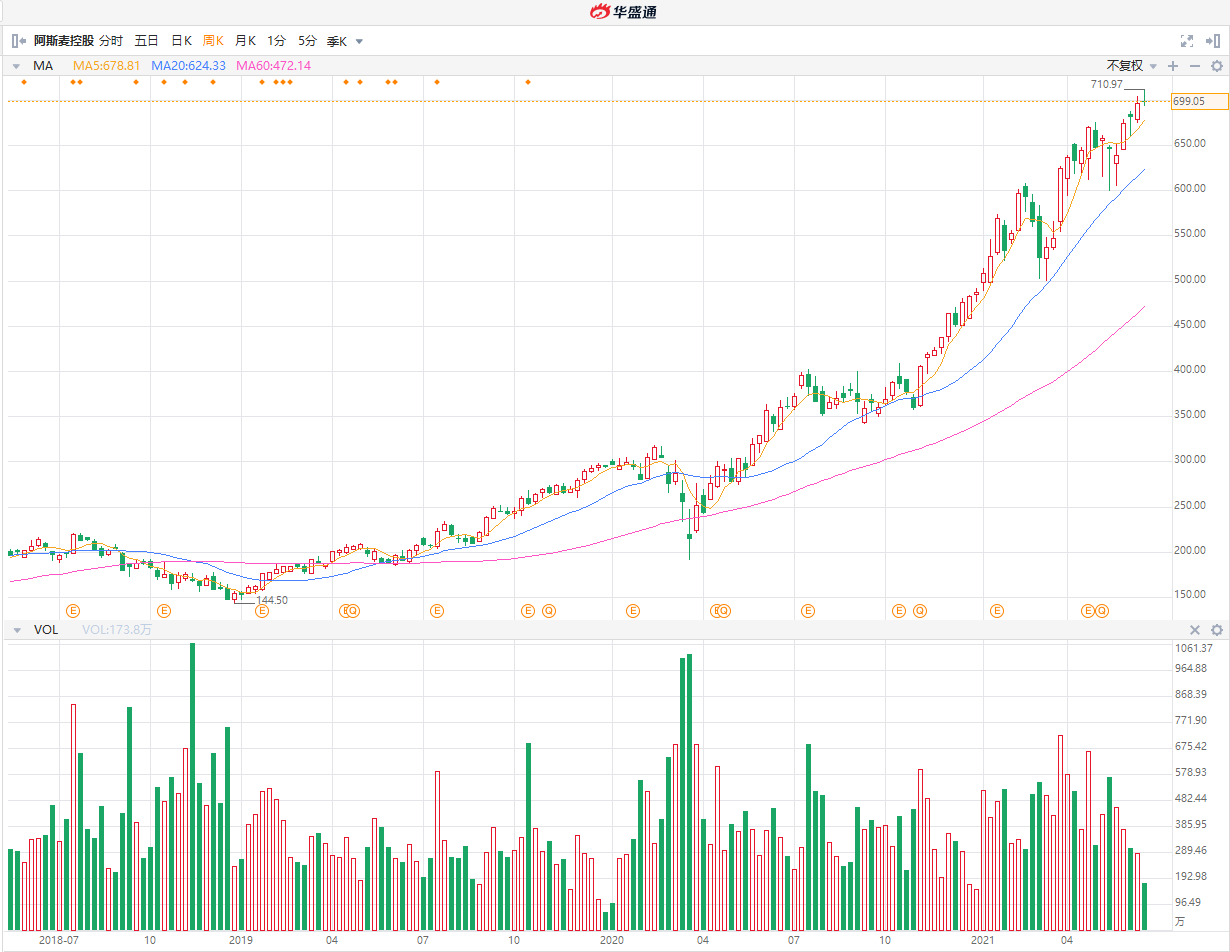Screen dimensions: 1230x952
Task: Open more periods dropdown next to 季K
Action: pos(360,41)
